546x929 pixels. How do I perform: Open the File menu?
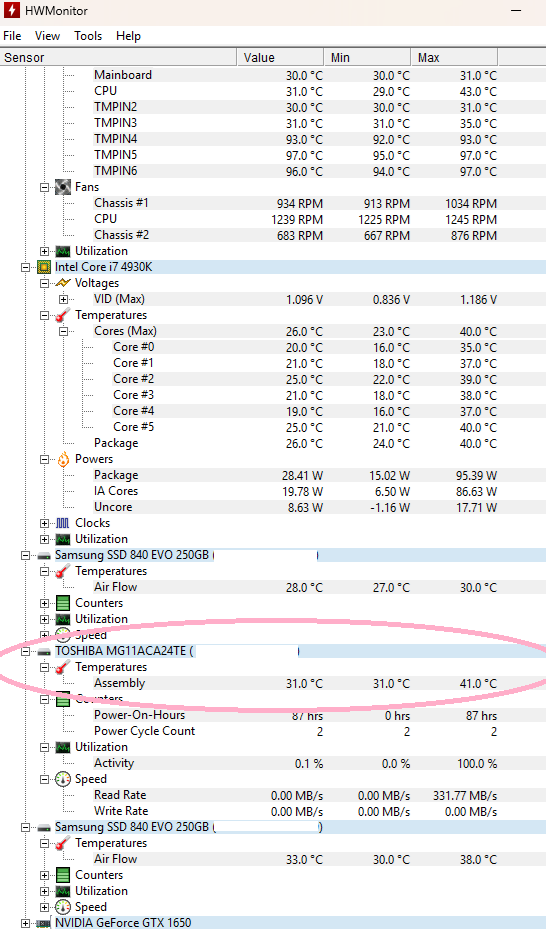12,36
